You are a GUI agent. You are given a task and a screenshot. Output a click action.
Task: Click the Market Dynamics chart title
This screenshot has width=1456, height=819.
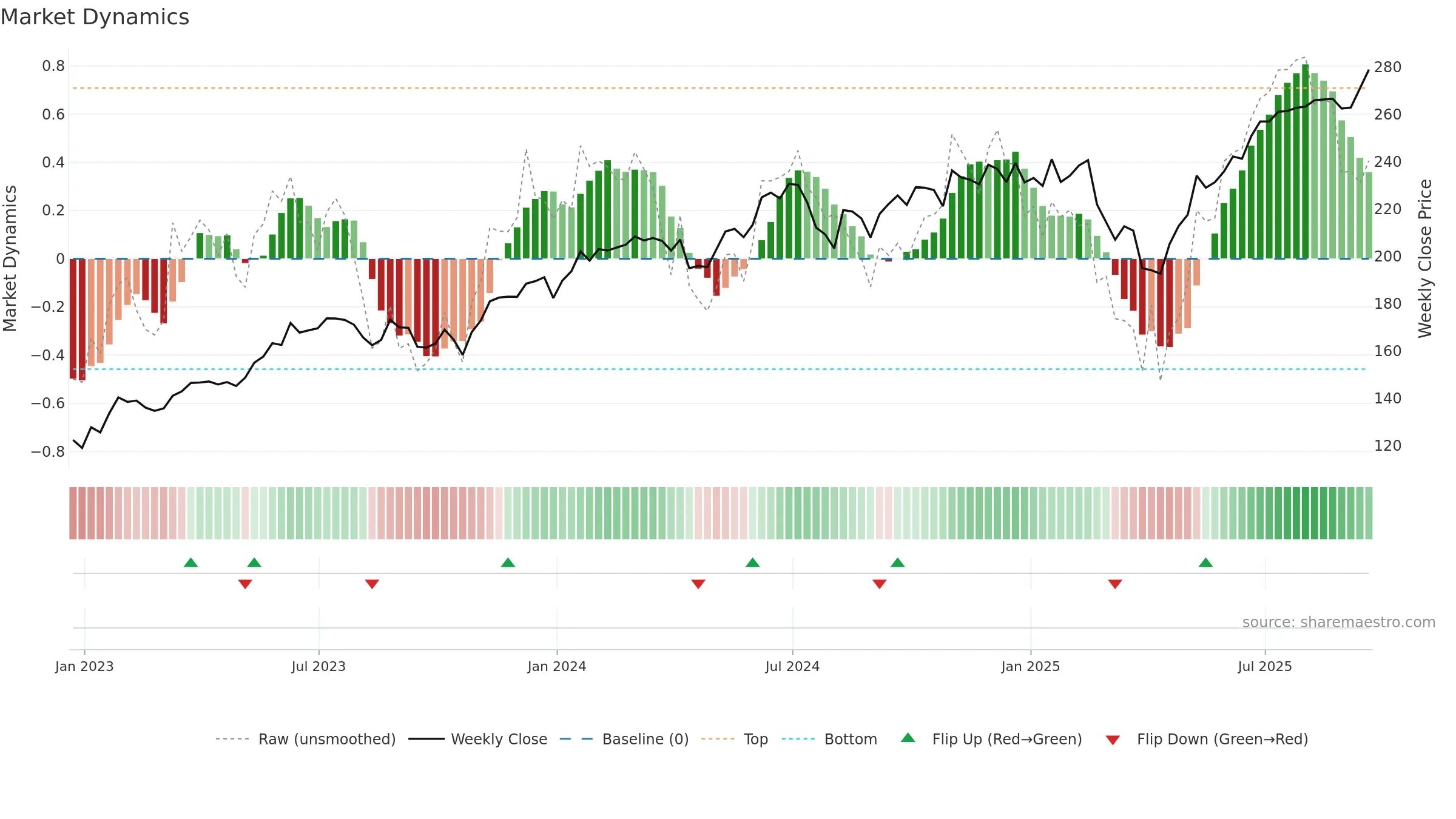point(95,17)
